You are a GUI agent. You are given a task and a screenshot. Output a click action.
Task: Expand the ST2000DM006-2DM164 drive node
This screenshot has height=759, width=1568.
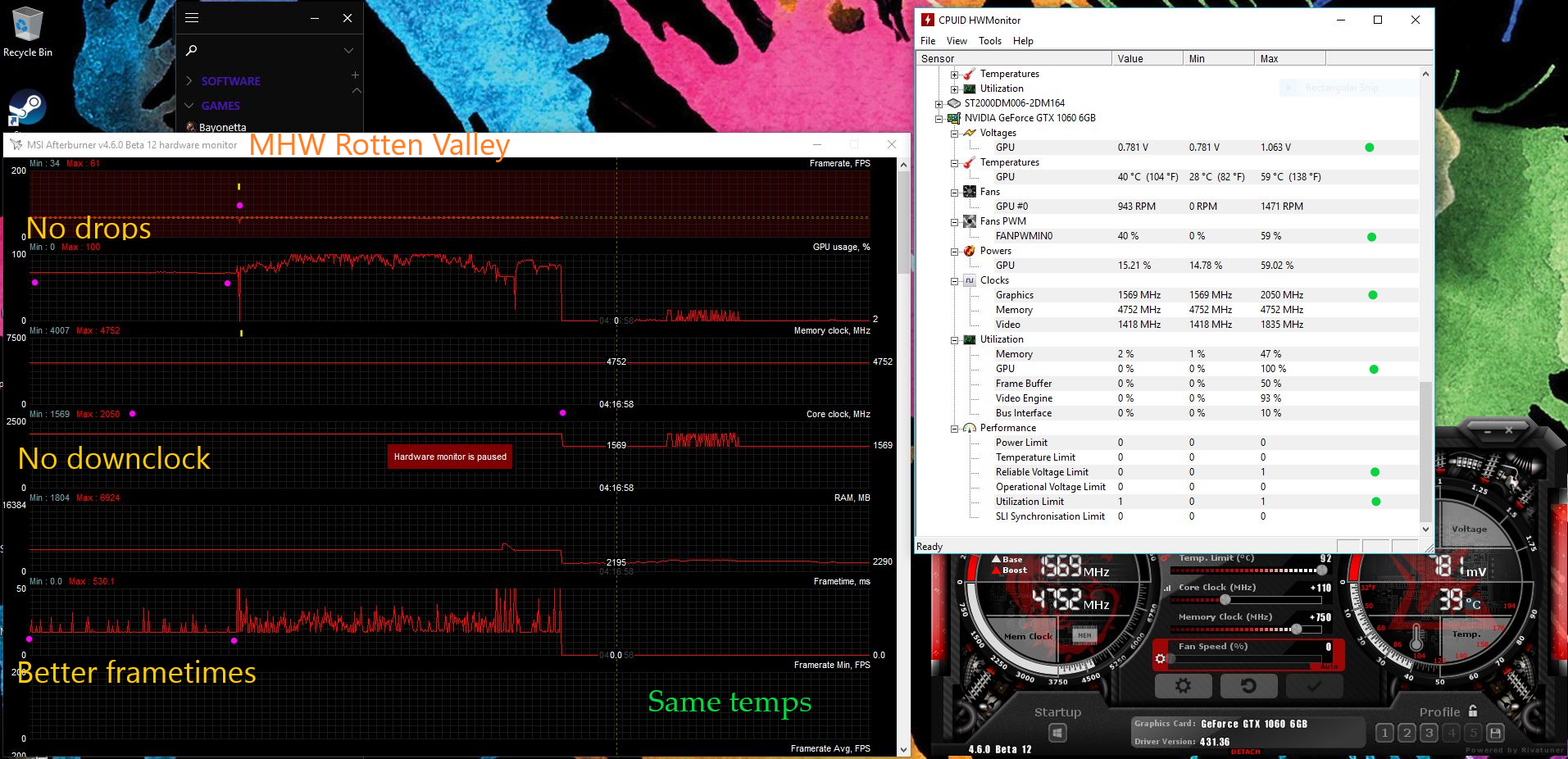point(939,104)
